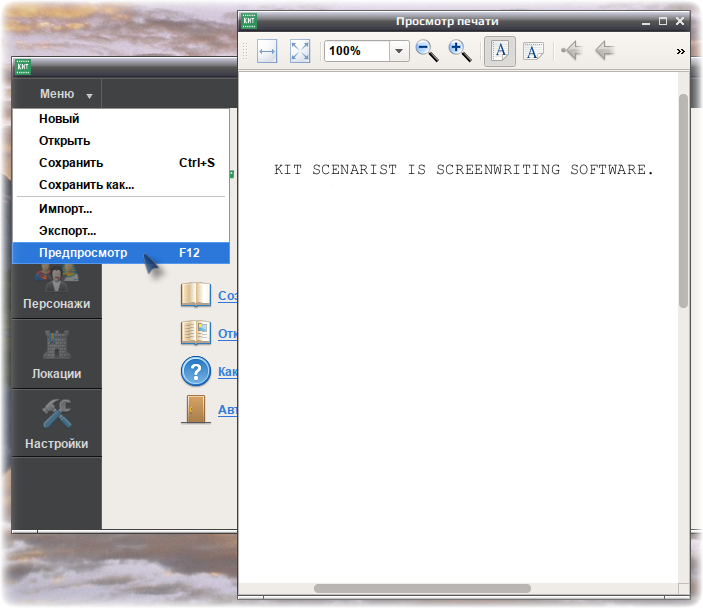Zoom out with the minus magnifier icon
This screenshot has height=608, width=703.
pyautogui.click(x=427, y=51)
